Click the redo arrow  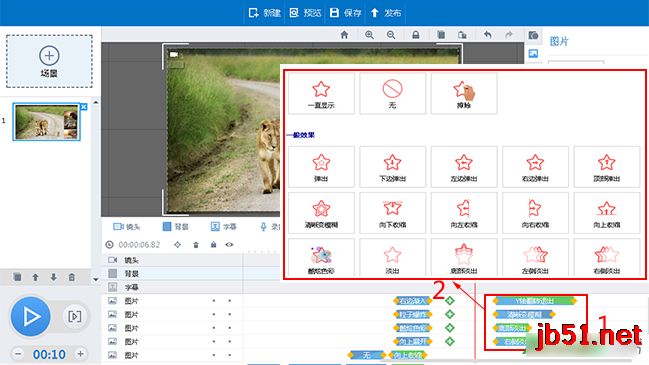tap(509, 35)
